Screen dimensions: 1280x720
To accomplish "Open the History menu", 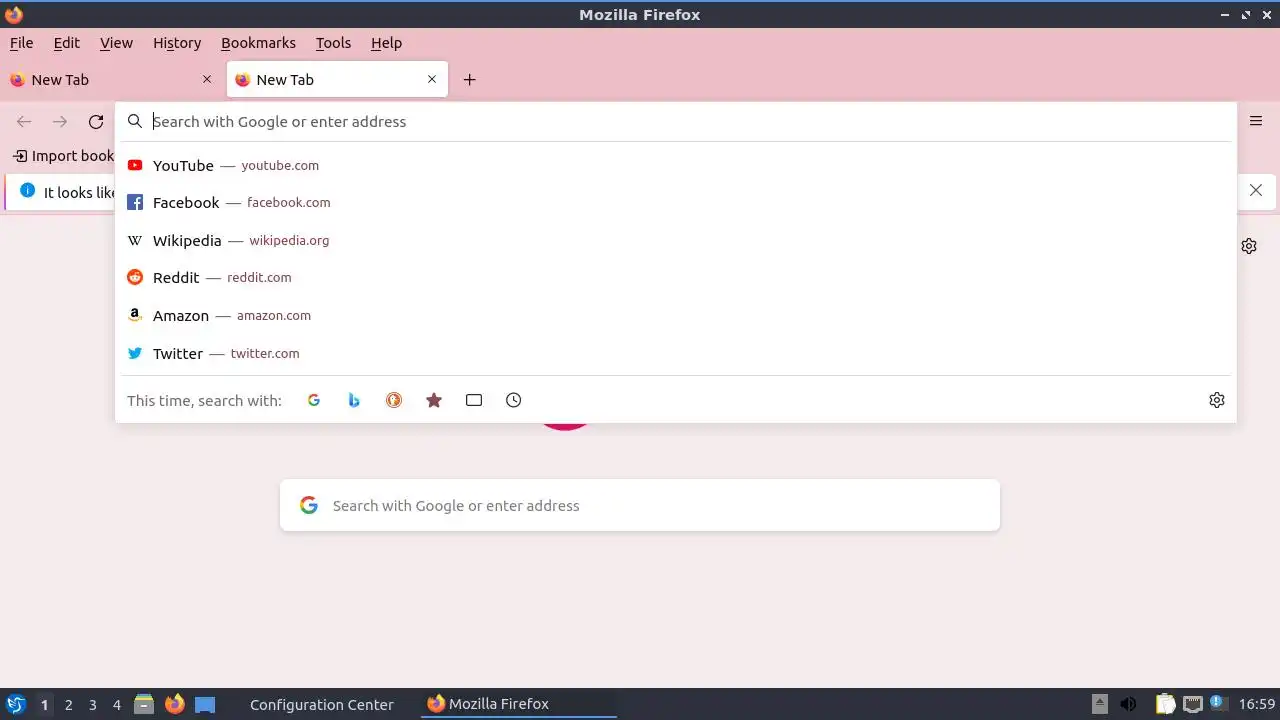I will pos(177,43).
